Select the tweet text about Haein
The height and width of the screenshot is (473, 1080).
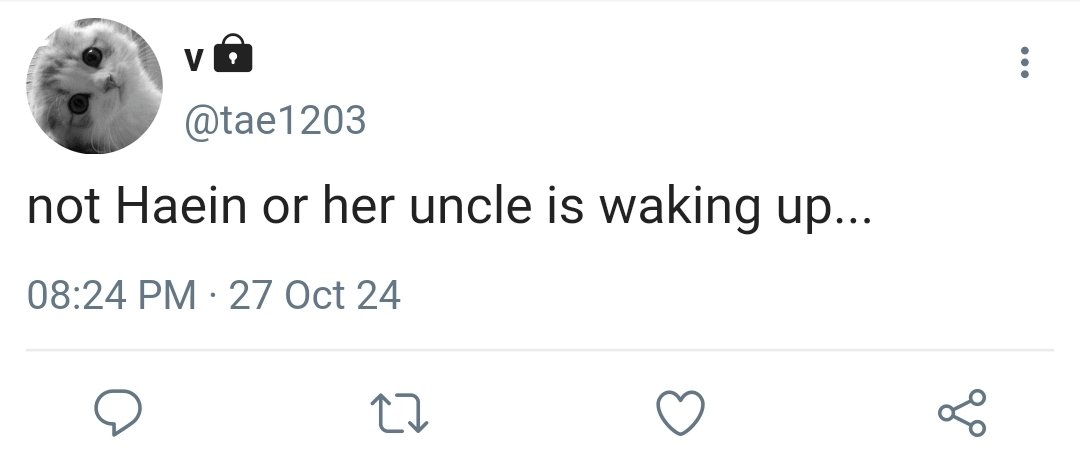pos(449,207)
